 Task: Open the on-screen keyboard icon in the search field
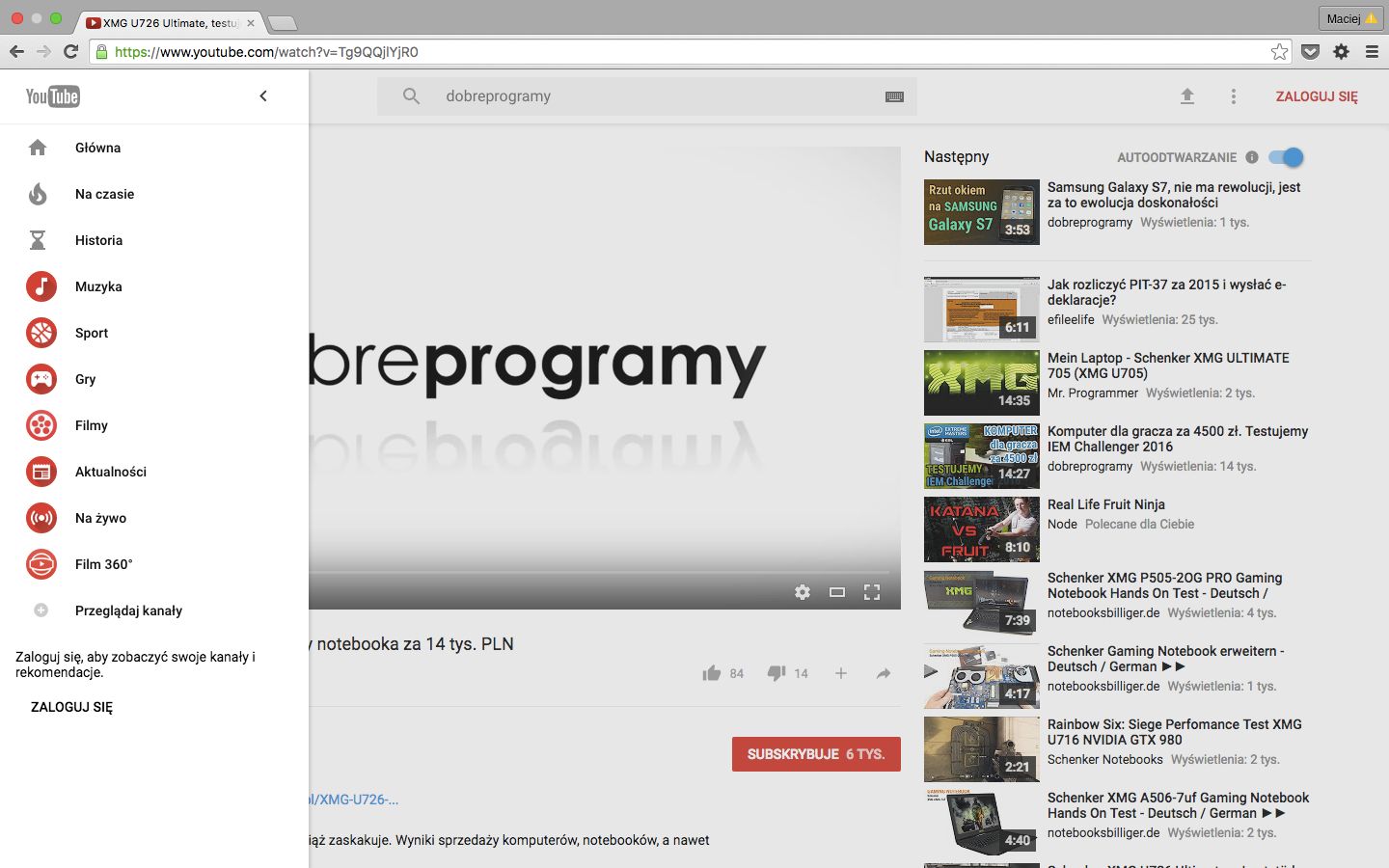(894, 96)
